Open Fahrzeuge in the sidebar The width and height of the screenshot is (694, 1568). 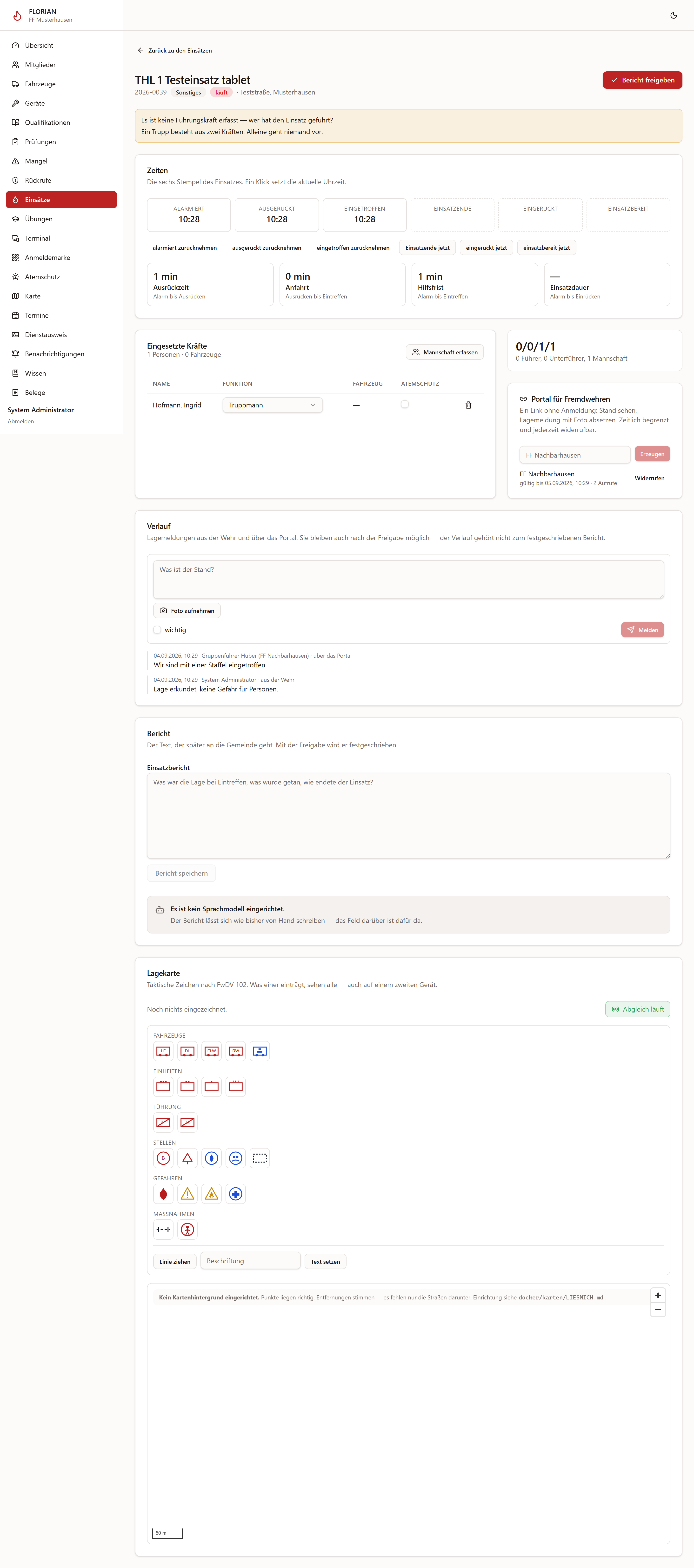point(61,84)
